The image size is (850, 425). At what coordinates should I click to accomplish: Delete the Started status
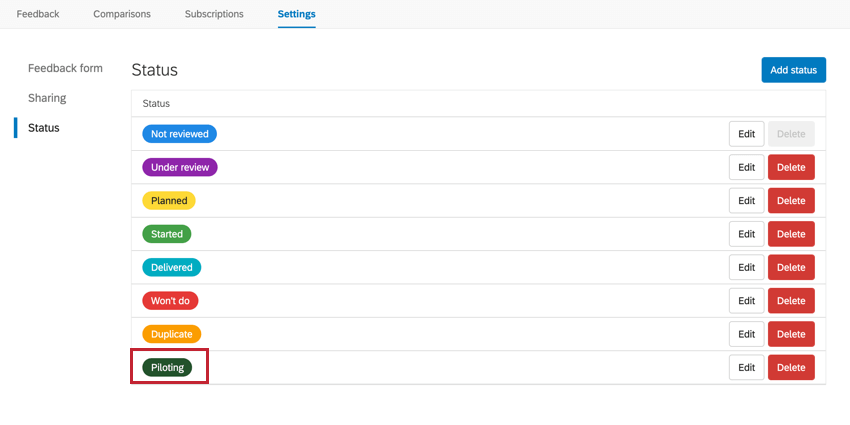click(x=790, y=234)
